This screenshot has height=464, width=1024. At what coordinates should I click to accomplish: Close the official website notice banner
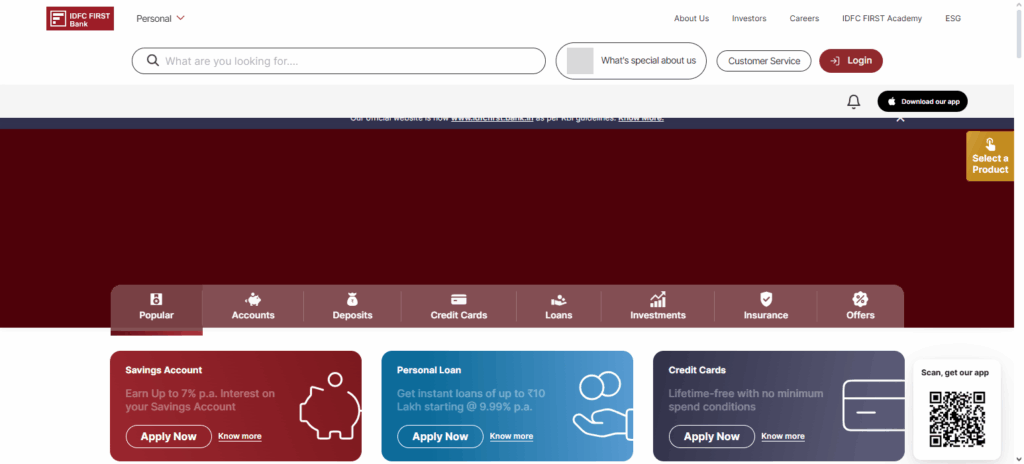click(900, 118)
